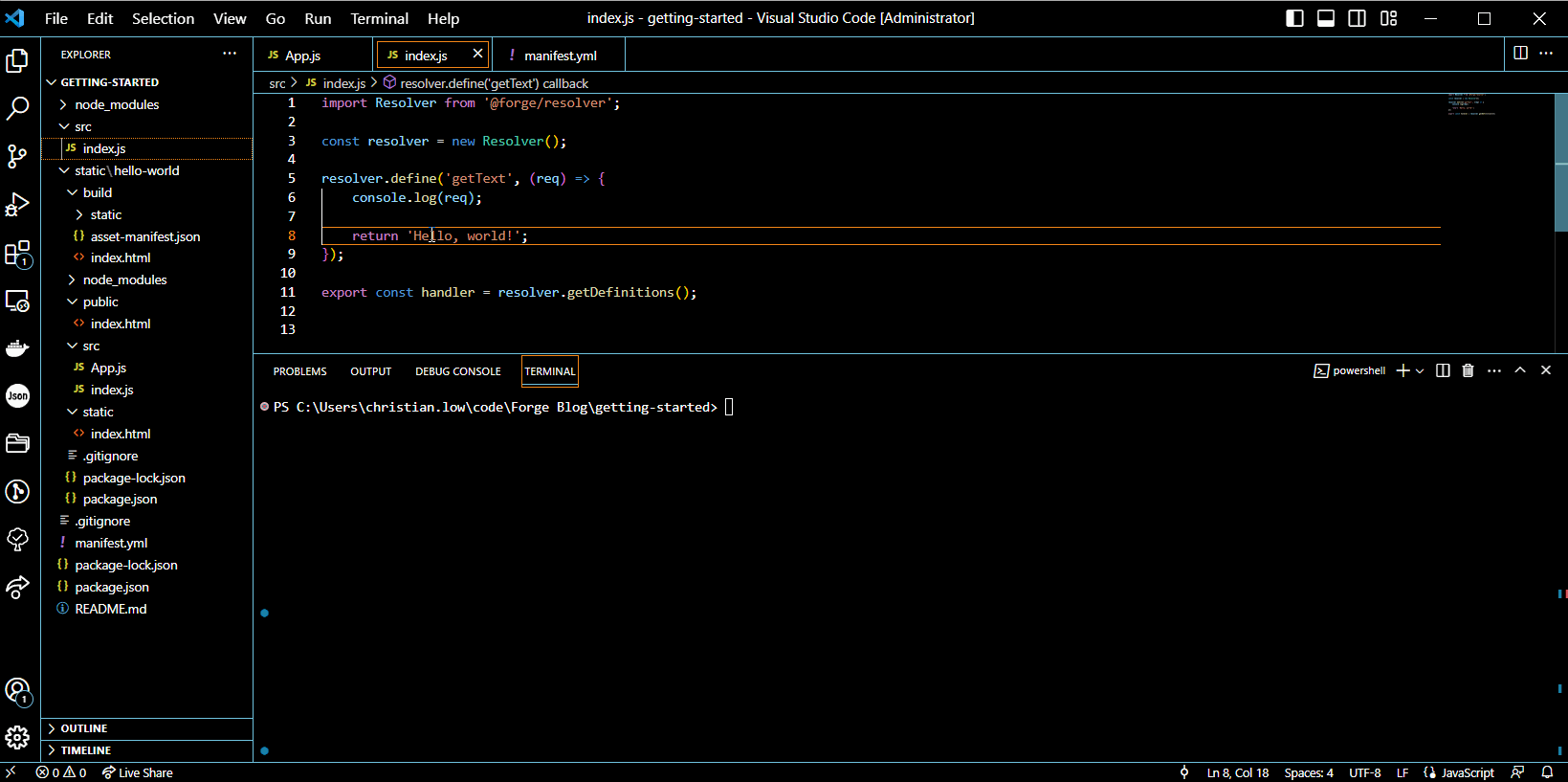Open README.md in the explorer
1568x782 pixels.
point(146,609)
